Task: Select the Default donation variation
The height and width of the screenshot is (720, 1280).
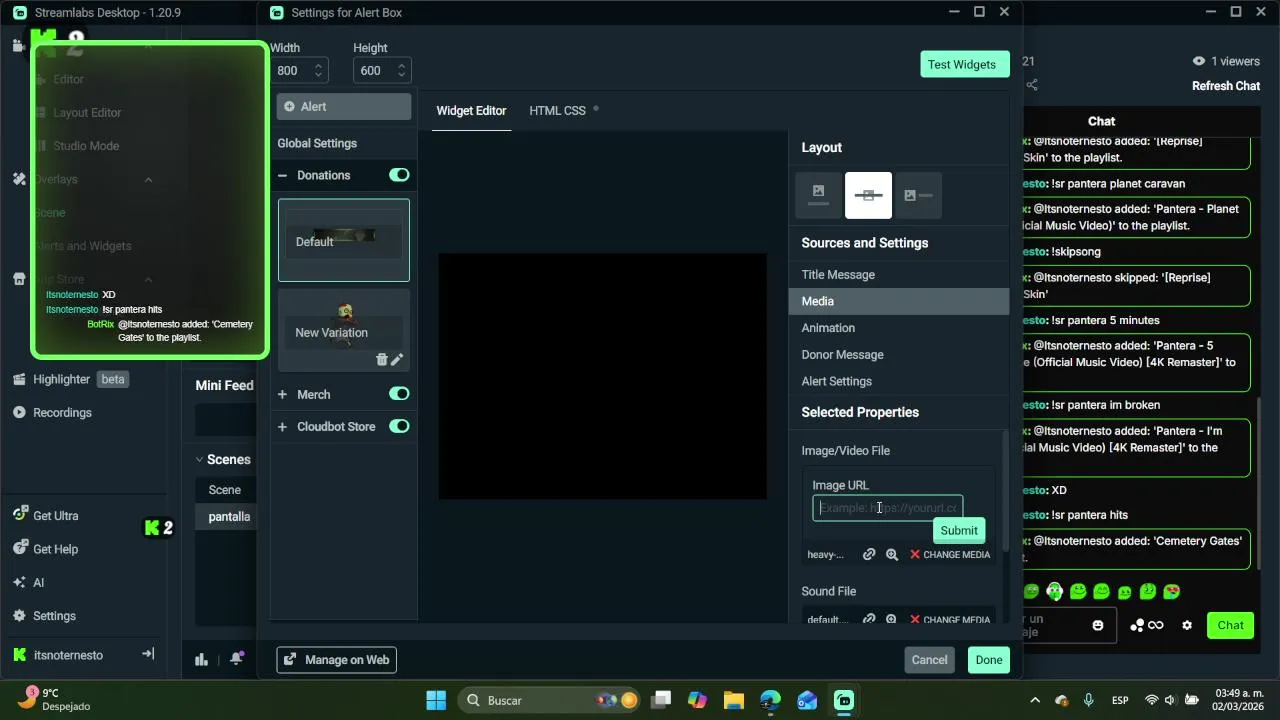Action: click(344, 240)
